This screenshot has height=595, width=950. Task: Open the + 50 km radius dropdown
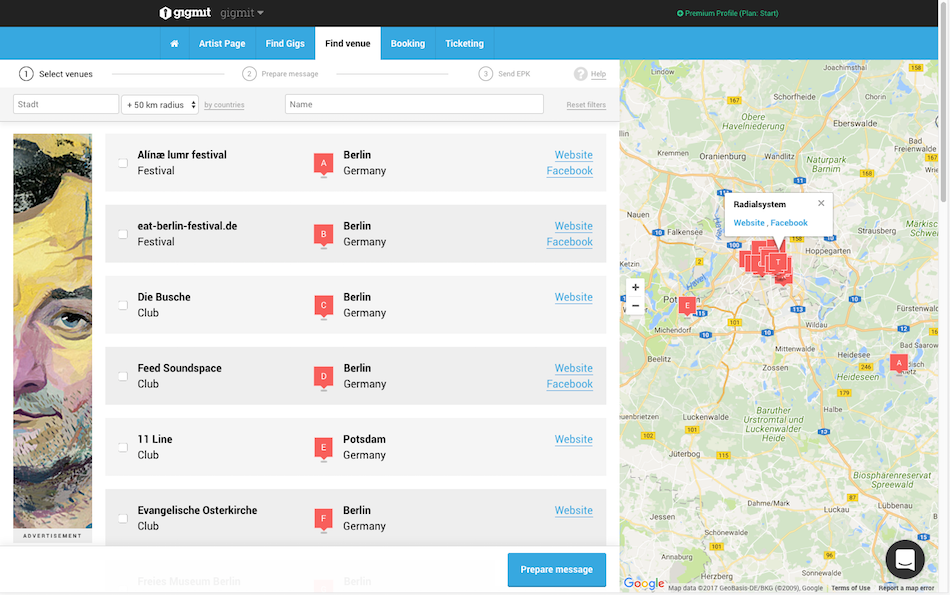[160, 105]
